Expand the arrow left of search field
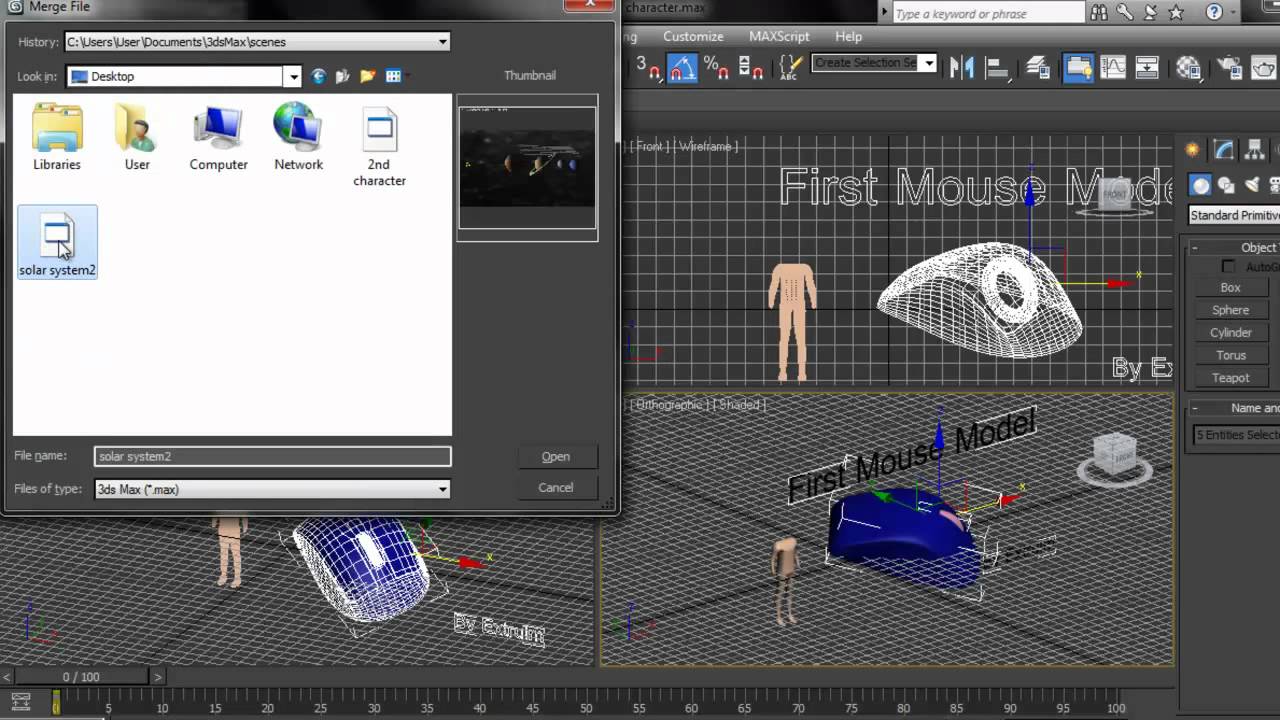Screen dimensions: 1280x720 (x=884, y=13)
